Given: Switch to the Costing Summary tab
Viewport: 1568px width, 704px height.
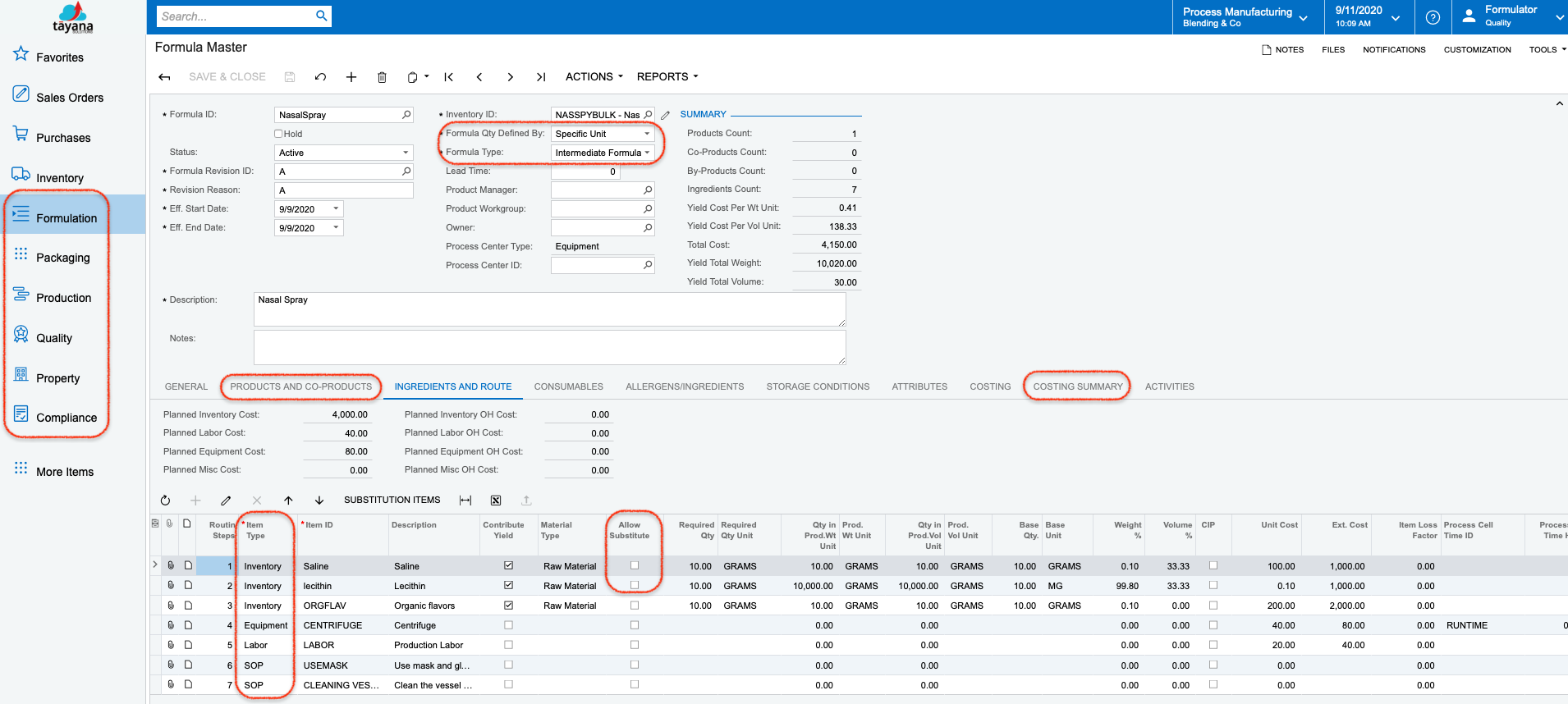Looking at the screenshot, I should coord(1077,386).
